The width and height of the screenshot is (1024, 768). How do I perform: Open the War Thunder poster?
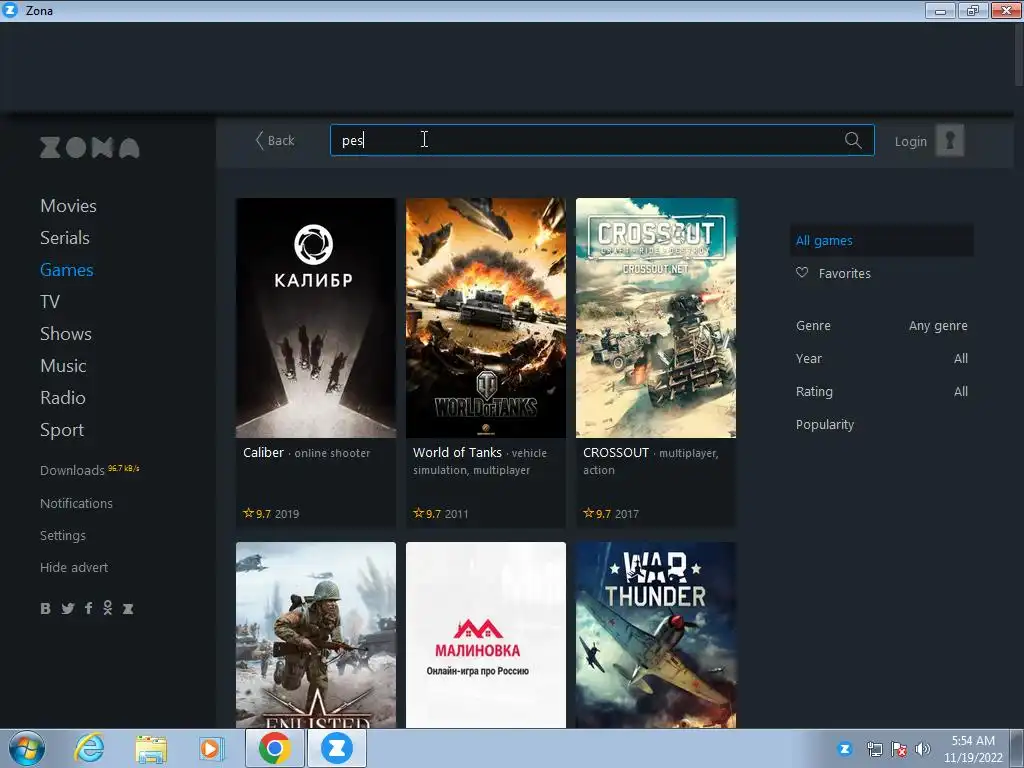(656, 635)
